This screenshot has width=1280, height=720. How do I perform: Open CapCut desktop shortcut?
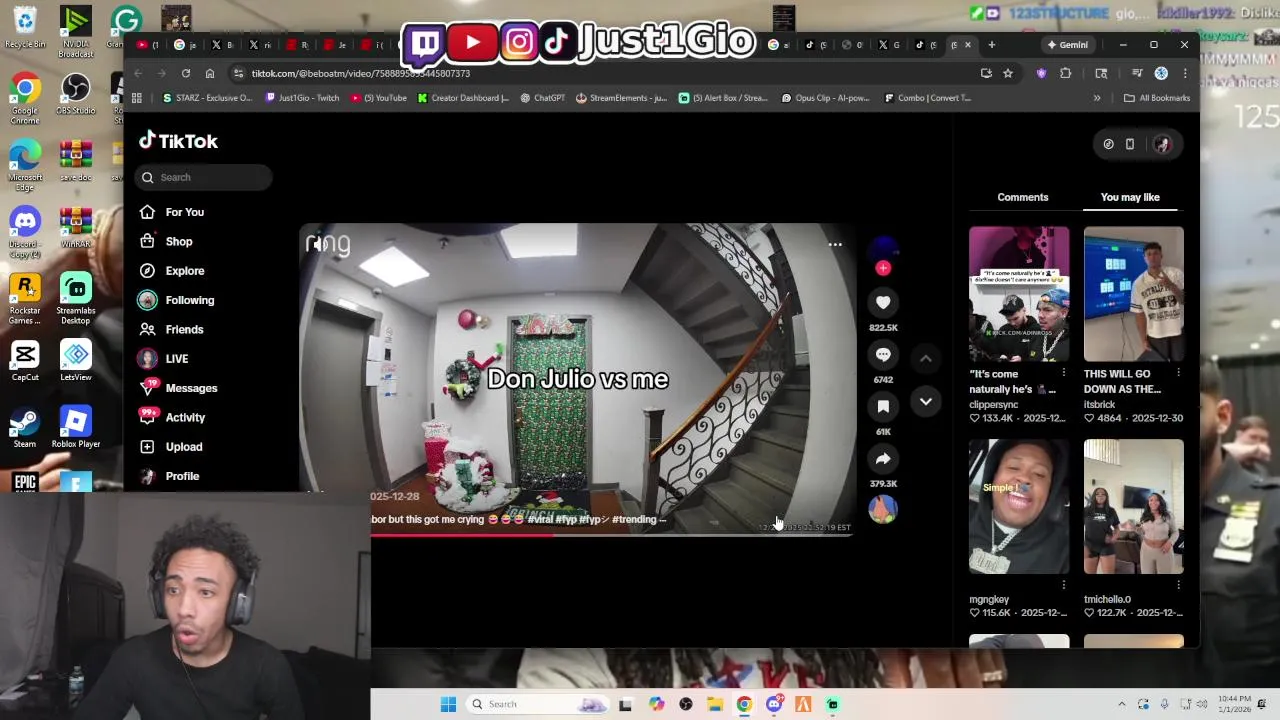[25, 361]
